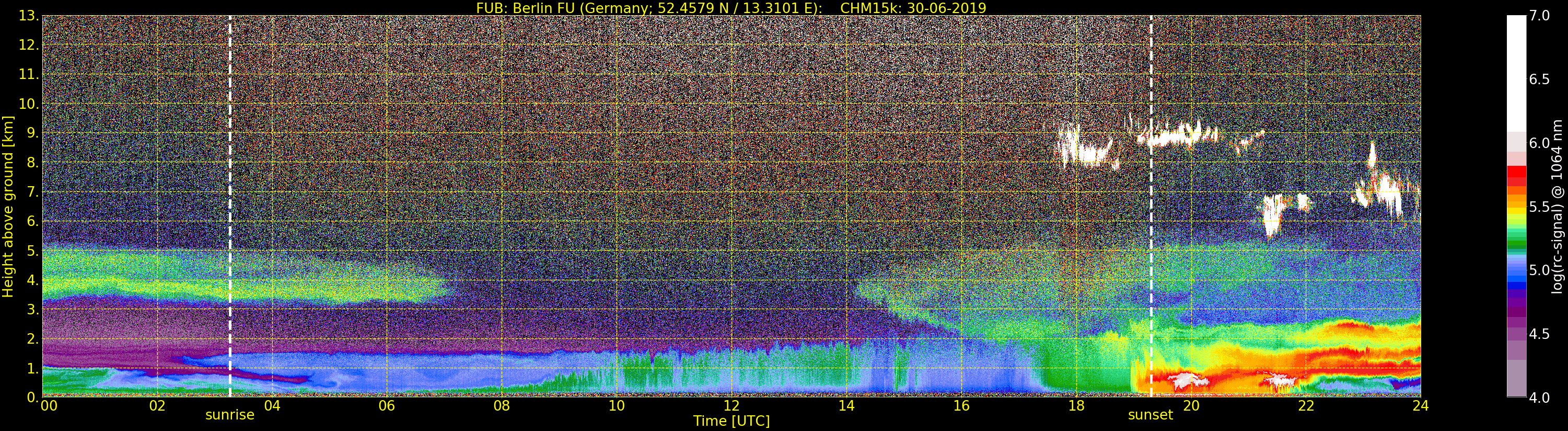The height and width of the screenshot is (431, 1568).
Task: Click the '20' time axis tick label
Action: pos(1191,406)
